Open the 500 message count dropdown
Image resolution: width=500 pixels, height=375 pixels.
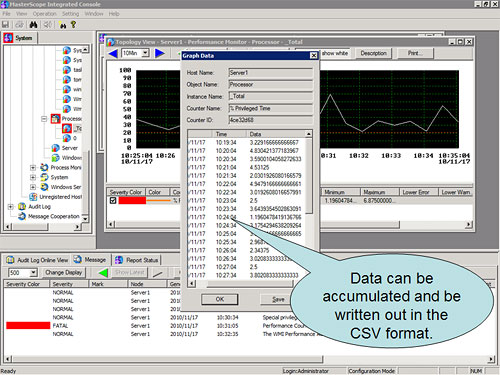point(33,273)
